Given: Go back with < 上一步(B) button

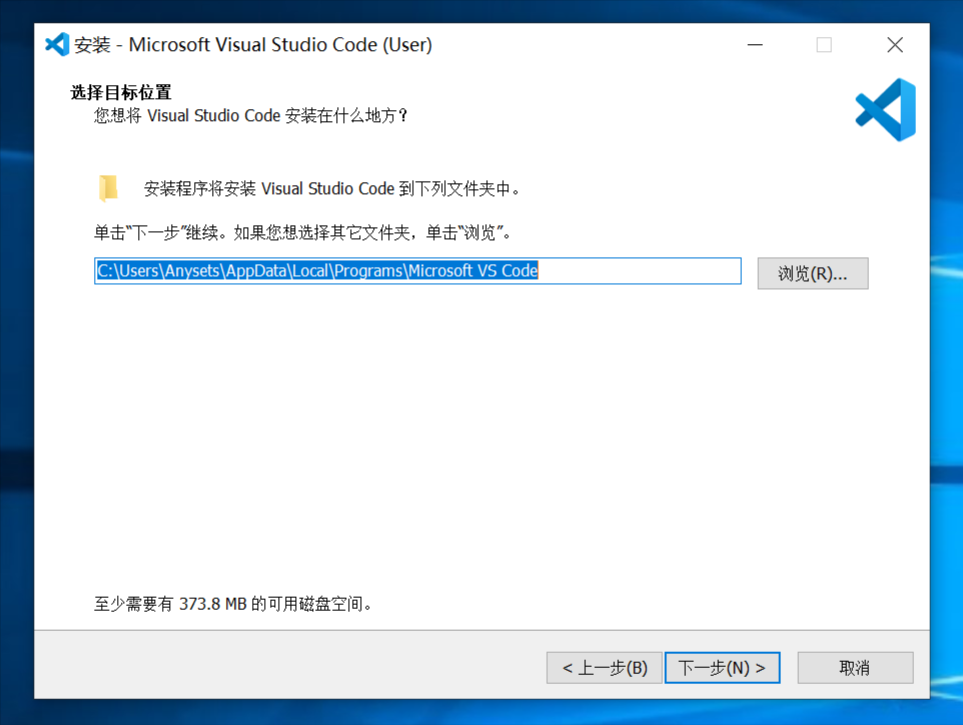Looking at the screenshot, I should pos(604,668).
